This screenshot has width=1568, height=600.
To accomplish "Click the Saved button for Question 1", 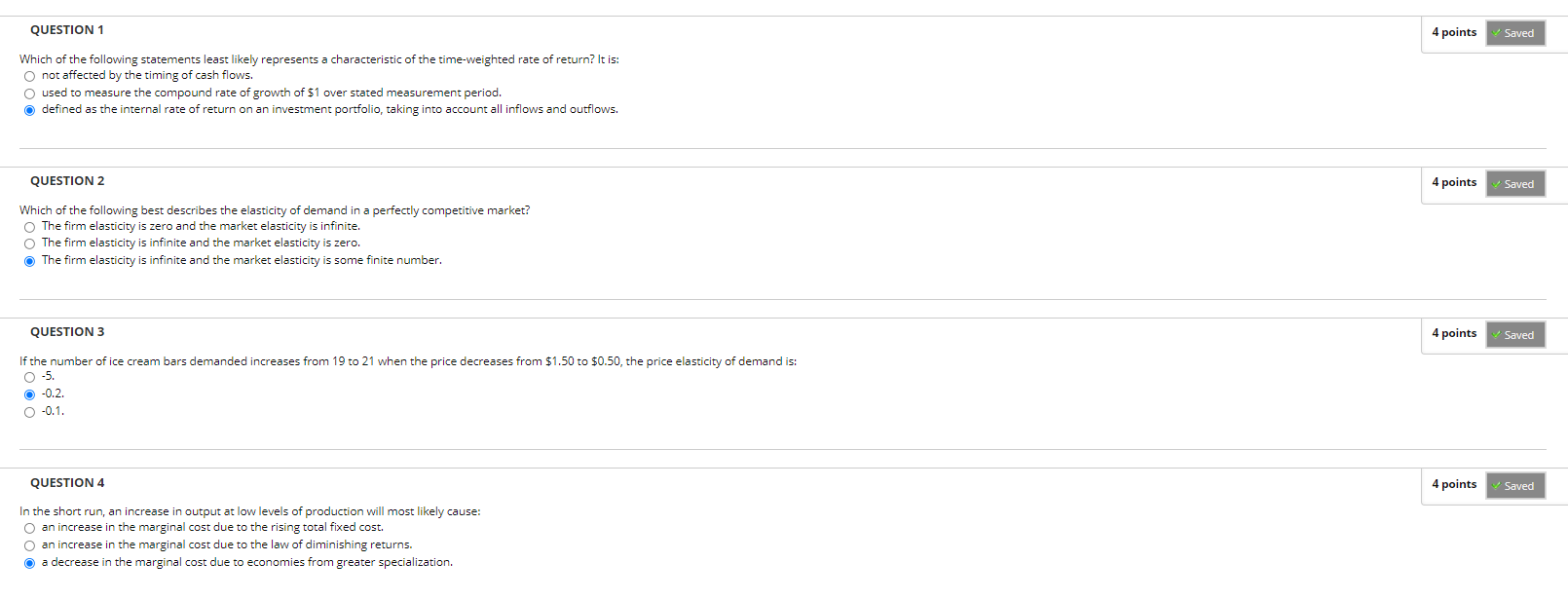I will coord(1515,33).
